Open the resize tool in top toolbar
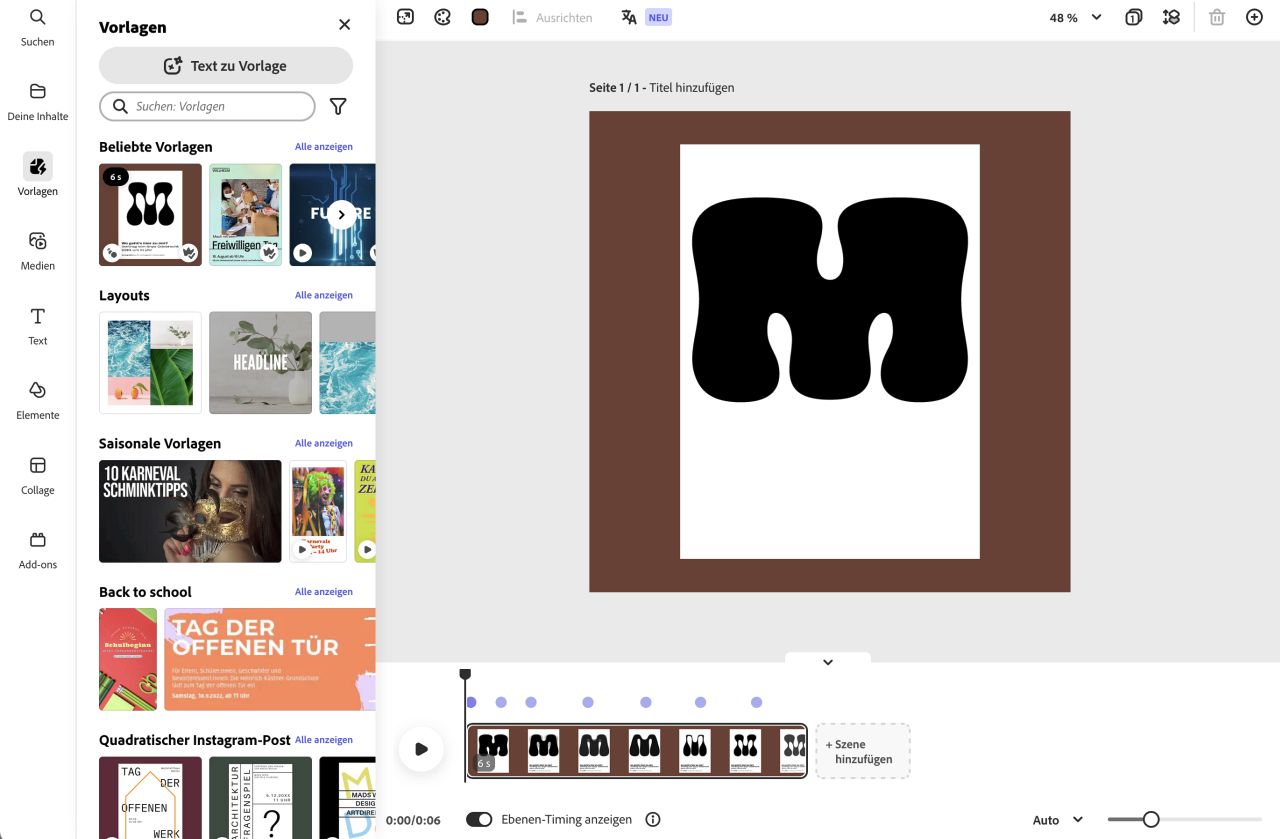The height and width of the screenshot is (839, 1280). coord(405,17)
